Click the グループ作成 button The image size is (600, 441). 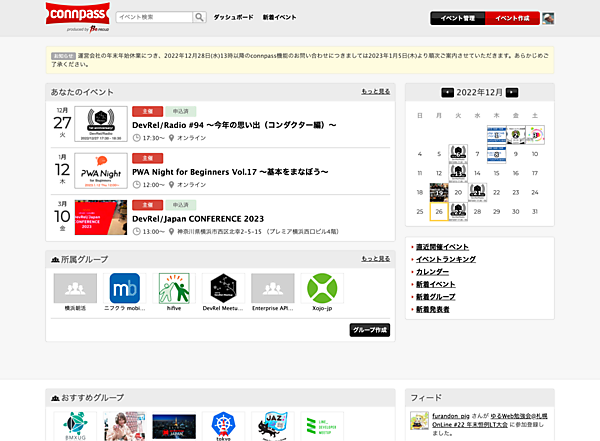(x=370, y=330)
